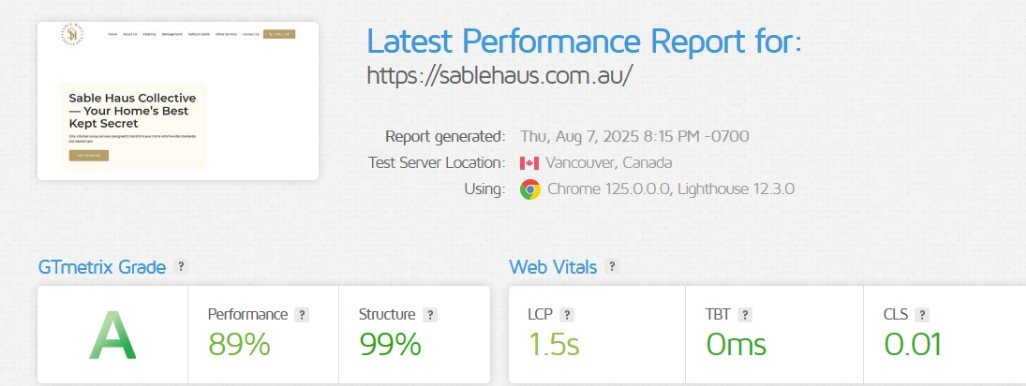This screenshot has width=1026, height=386.
Task: Select the GTmetrix Grade heading
Action: (x=102, y=267)
